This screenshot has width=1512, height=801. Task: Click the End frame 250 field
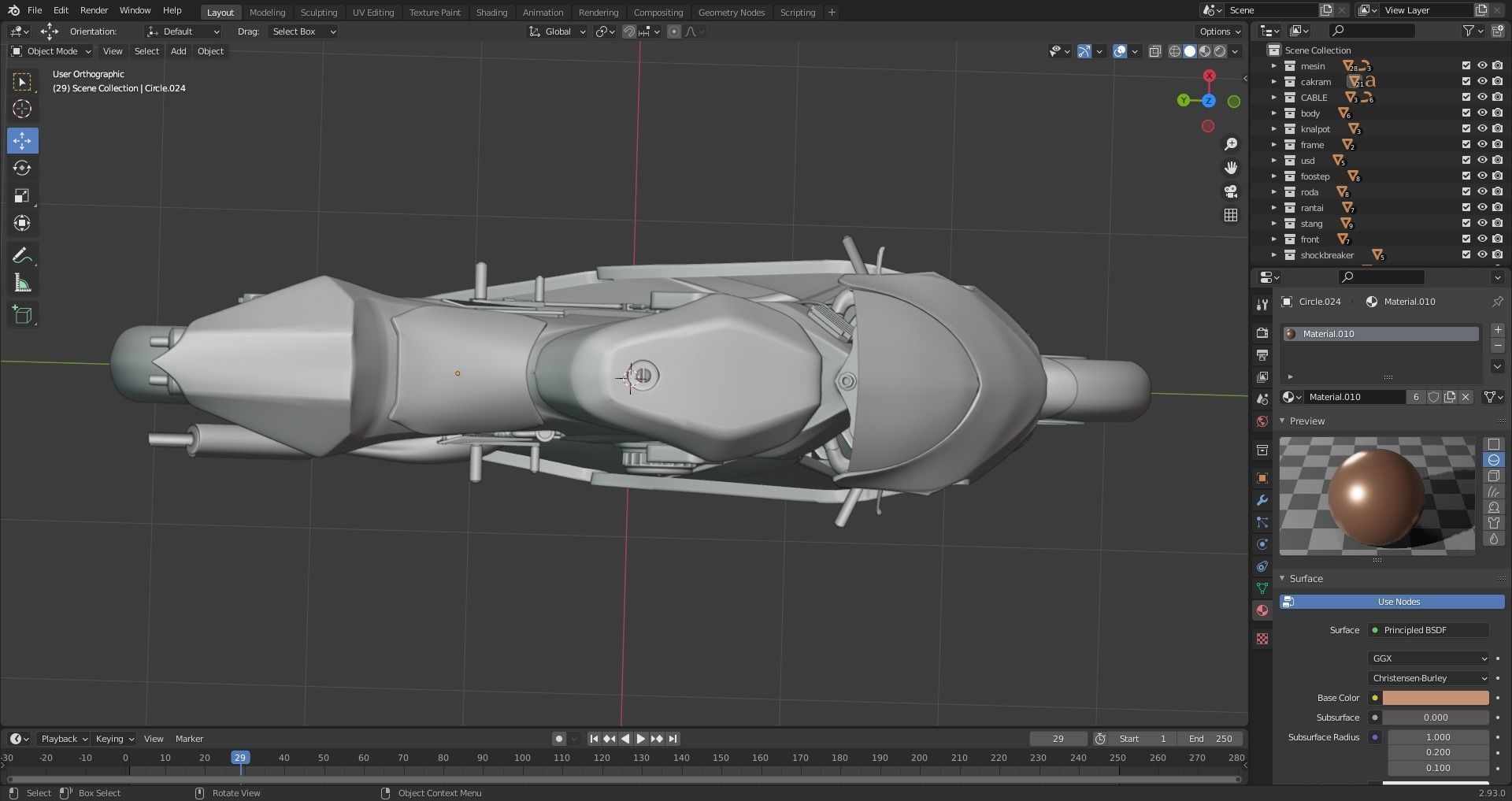pos(1210,739)
